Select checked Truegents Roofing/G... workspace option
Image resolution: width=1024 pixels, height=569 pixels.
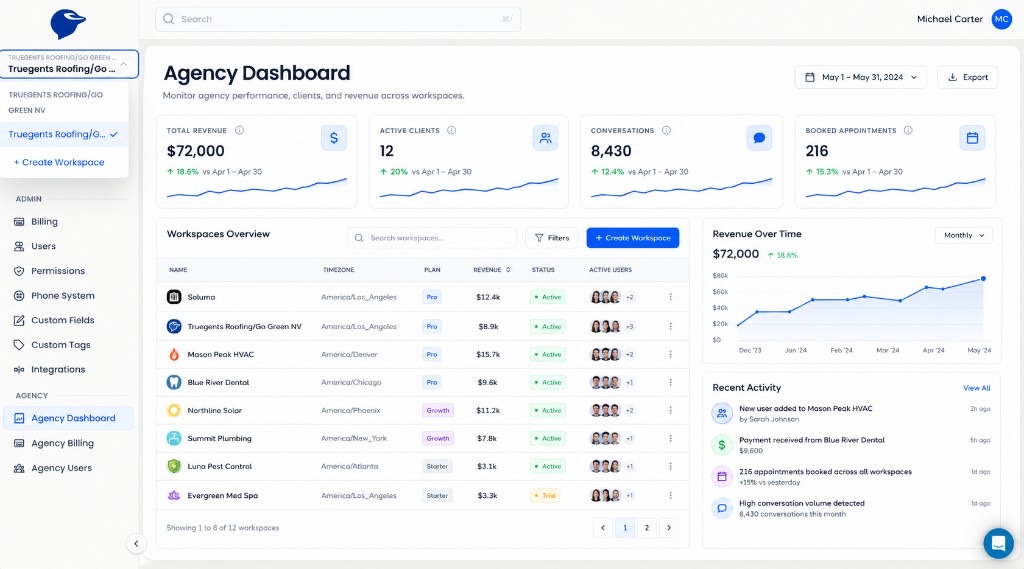click(x=63, y=134)
